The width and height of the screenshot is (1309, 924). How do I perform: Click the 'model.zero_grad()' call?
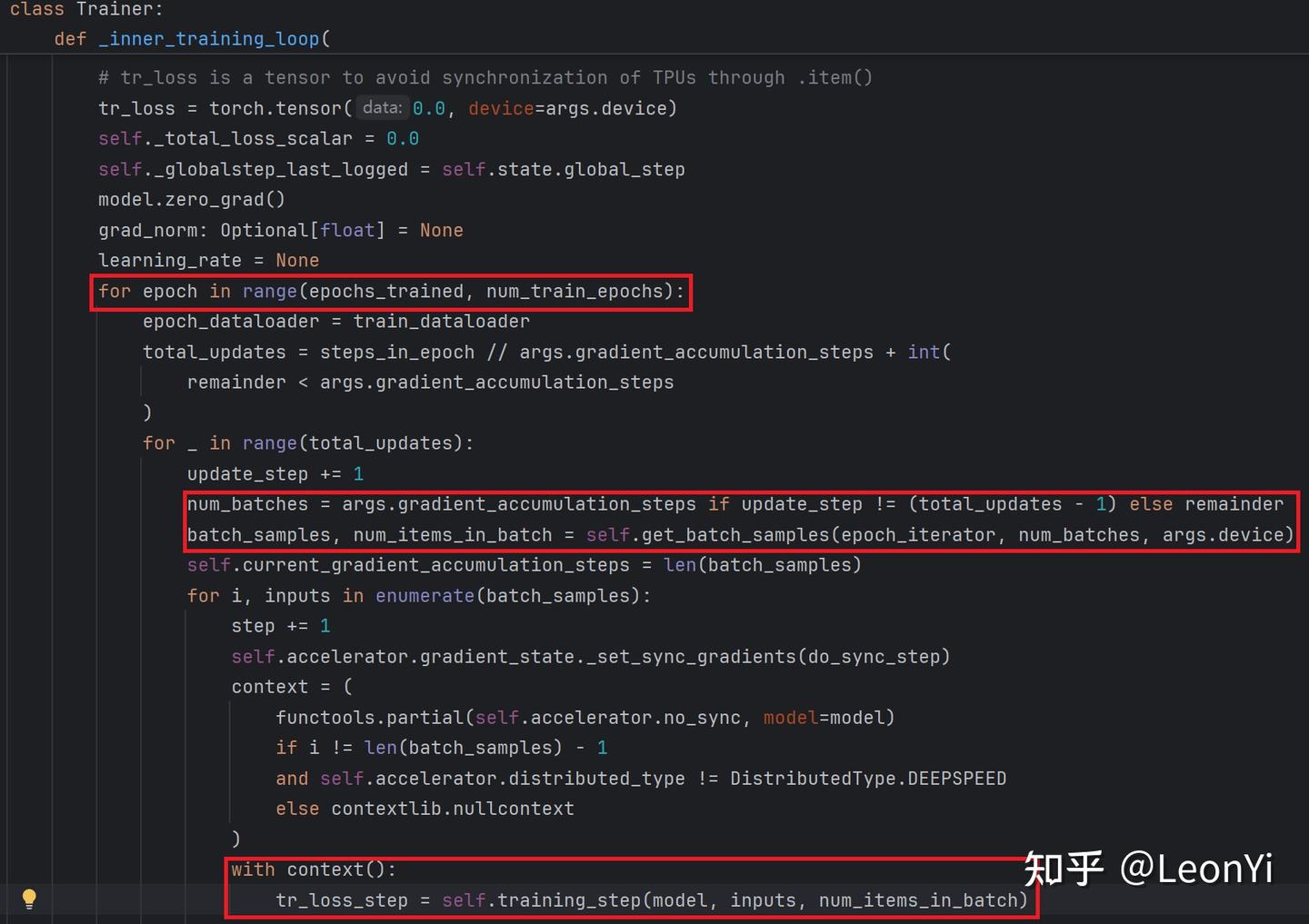[x=192, y=200]
